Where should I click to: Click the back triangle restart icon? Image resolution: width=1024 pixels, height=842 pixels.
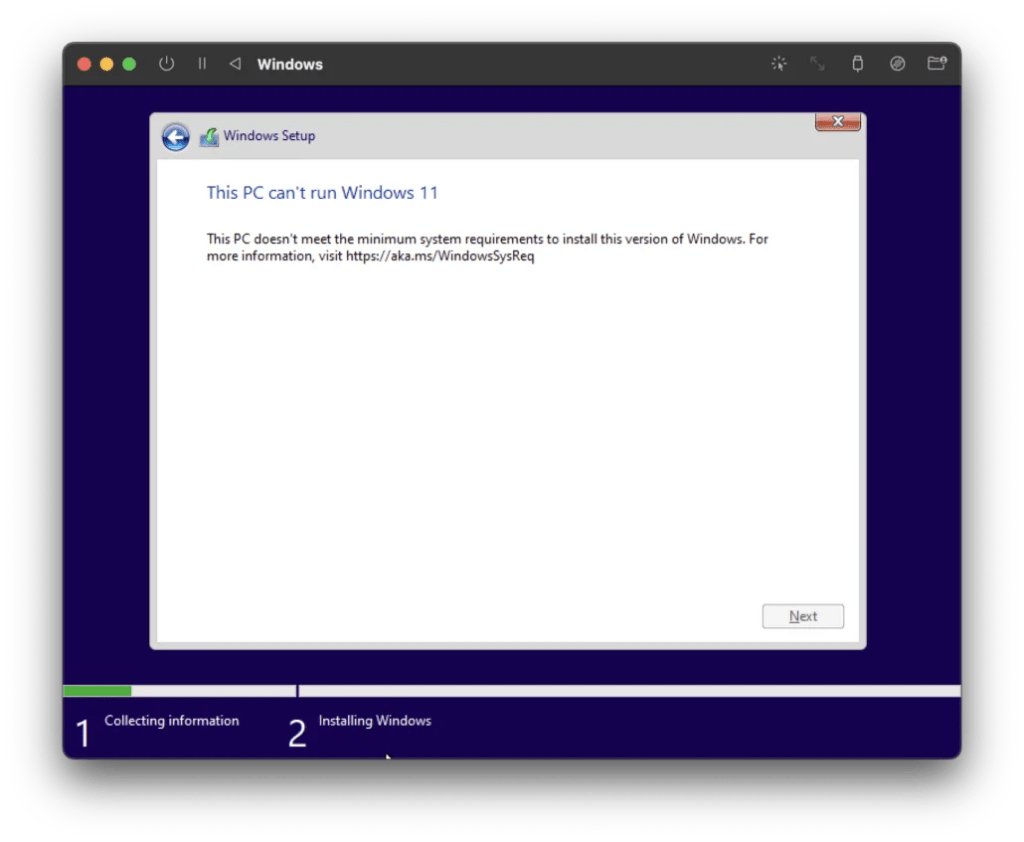tap(235, 63)
